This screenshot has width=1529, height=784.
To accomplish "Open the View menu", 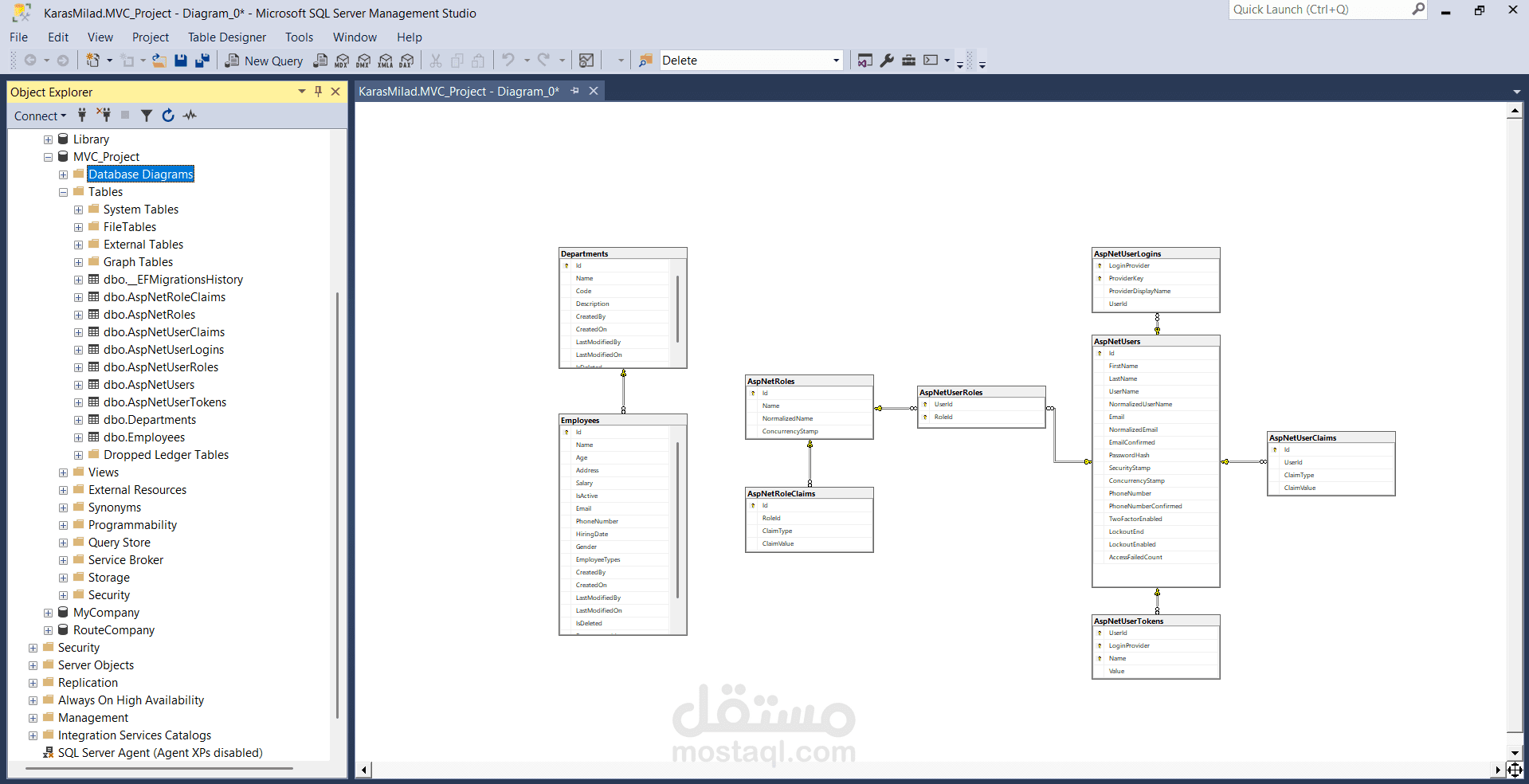I will pos(100,37).
